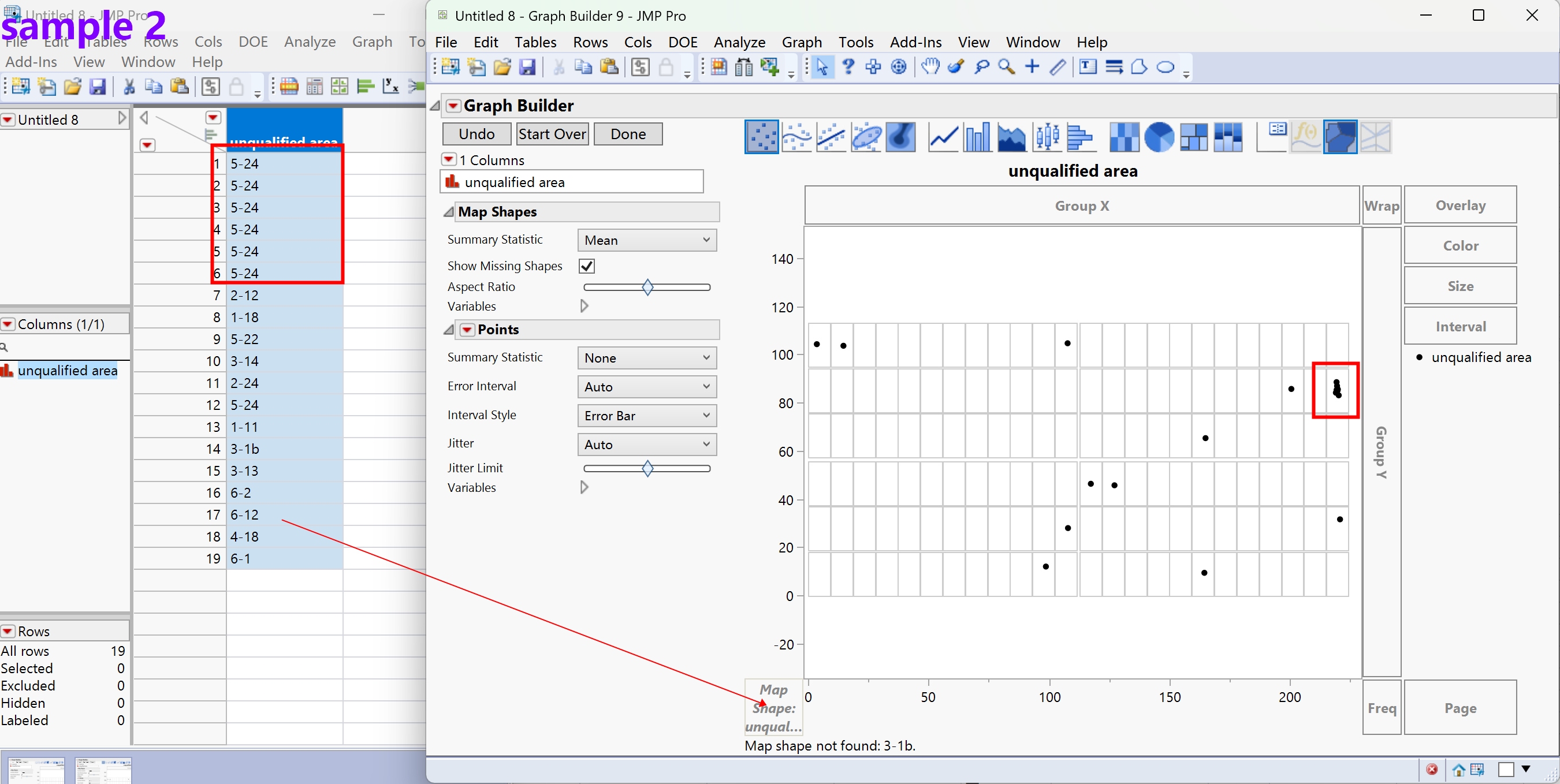Choose the heatmap element icon
1560x784 pixels.
coord(1124,137)
